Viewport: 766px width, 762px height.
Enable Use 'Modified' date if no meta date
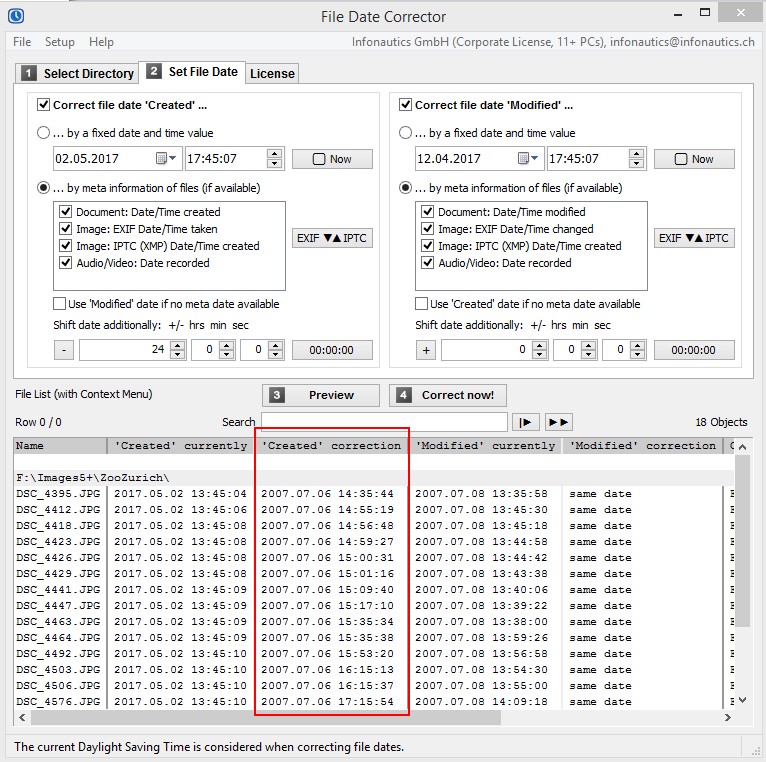click(x=59, y=304)
